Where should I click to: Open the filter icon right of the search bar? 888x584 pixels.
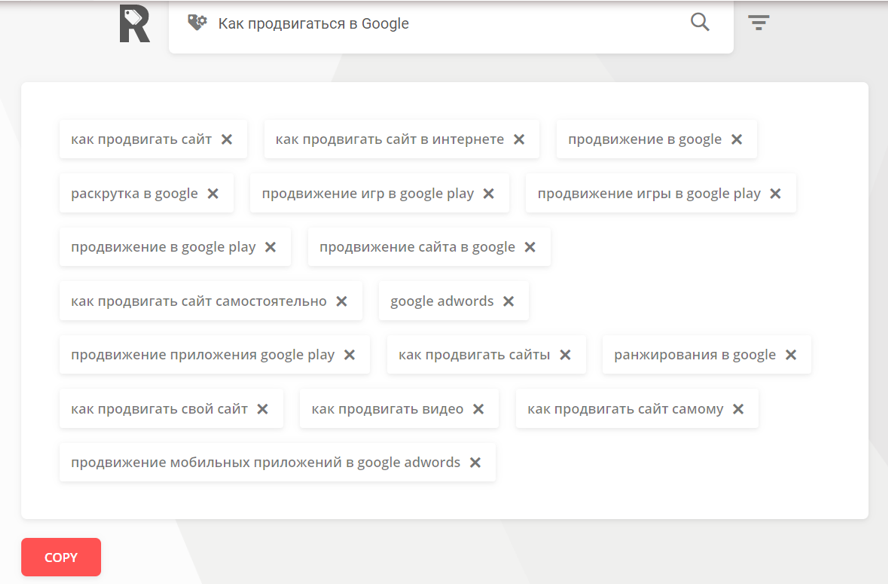[x=759, y=22]
